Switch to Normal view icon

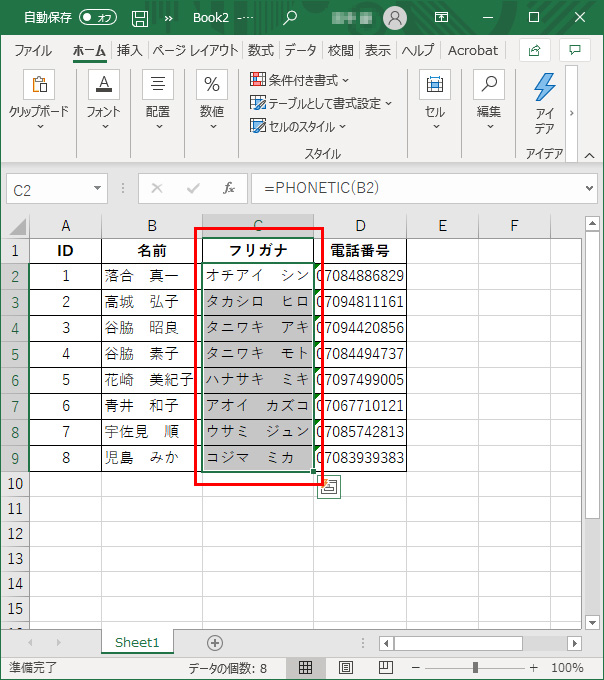(x=305, y=667)
